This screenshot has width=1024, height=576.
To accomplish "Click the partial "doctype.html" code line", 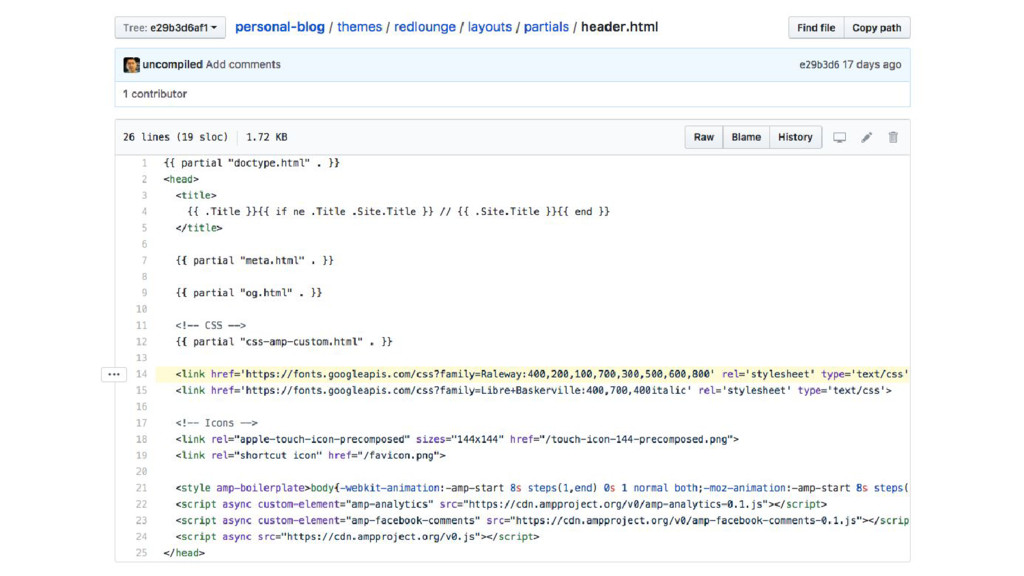I will tap(251, 163).
